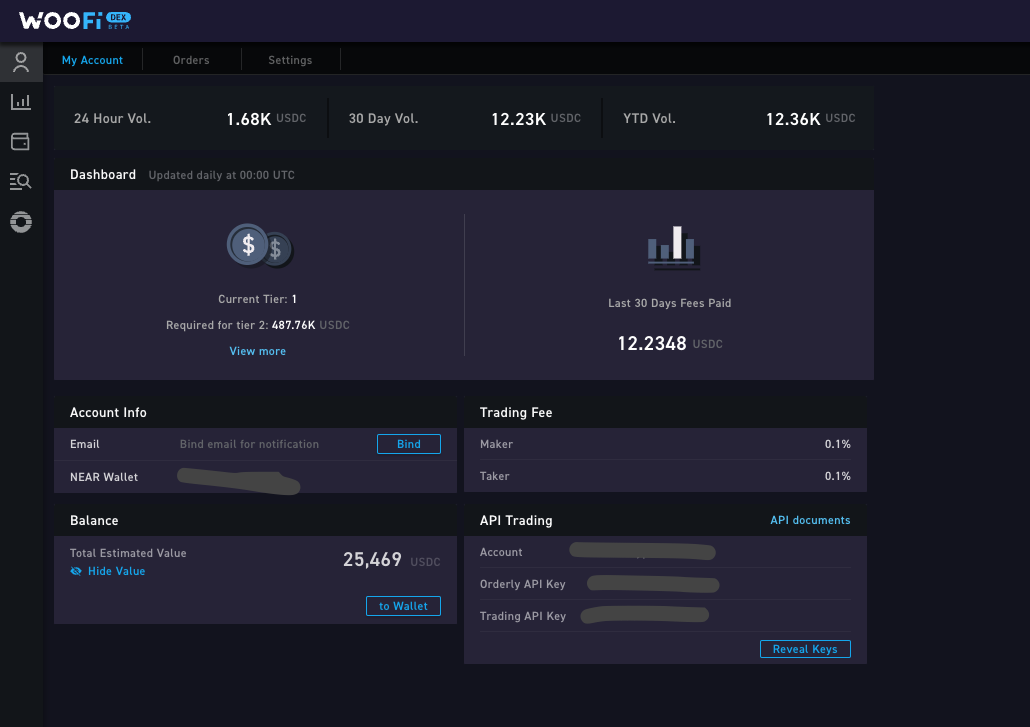Click the user account sidebar icon

21,63
